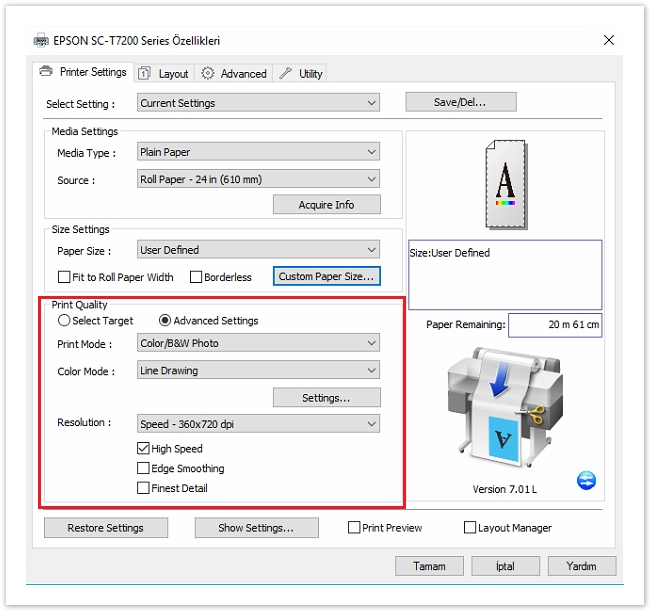This screenshot has height=611, width=650.
Task: Open the Media Type dropdown
Action: (x=258, y=152)
